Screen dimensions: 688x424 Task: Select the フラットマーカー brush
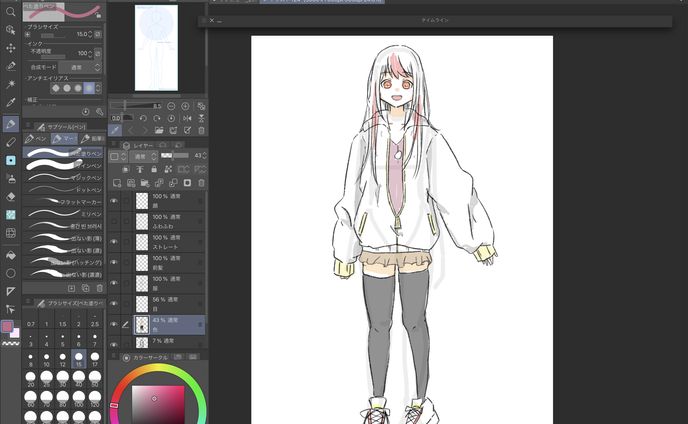[x=63, y=201]
